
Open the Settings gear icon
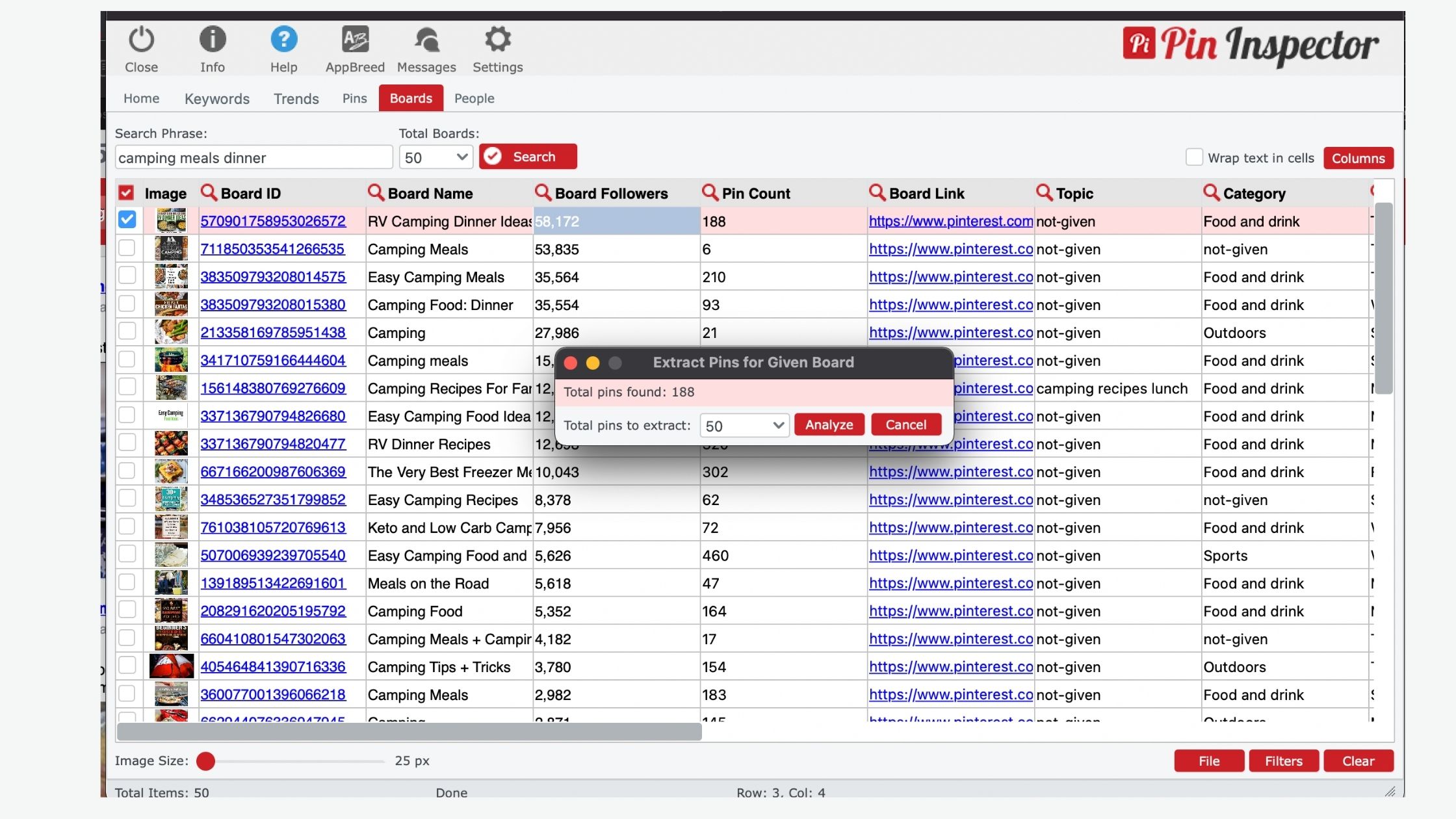[x=498, y=40]
